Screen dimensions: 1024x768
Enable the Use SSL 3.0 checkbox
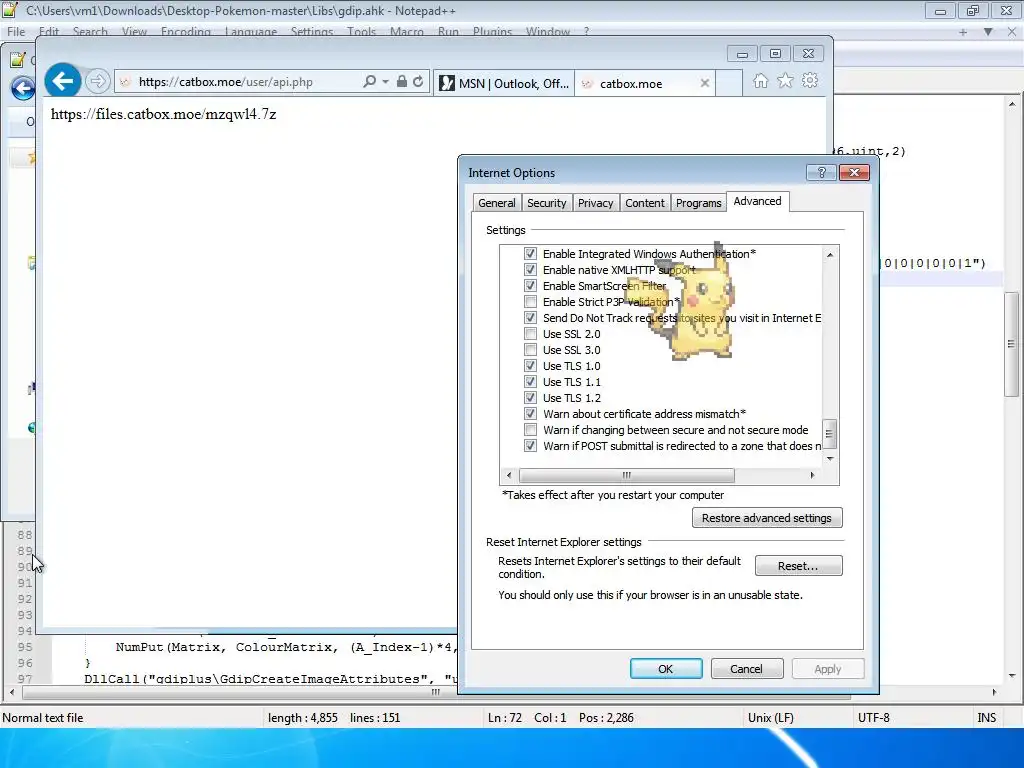click(530, 349)
